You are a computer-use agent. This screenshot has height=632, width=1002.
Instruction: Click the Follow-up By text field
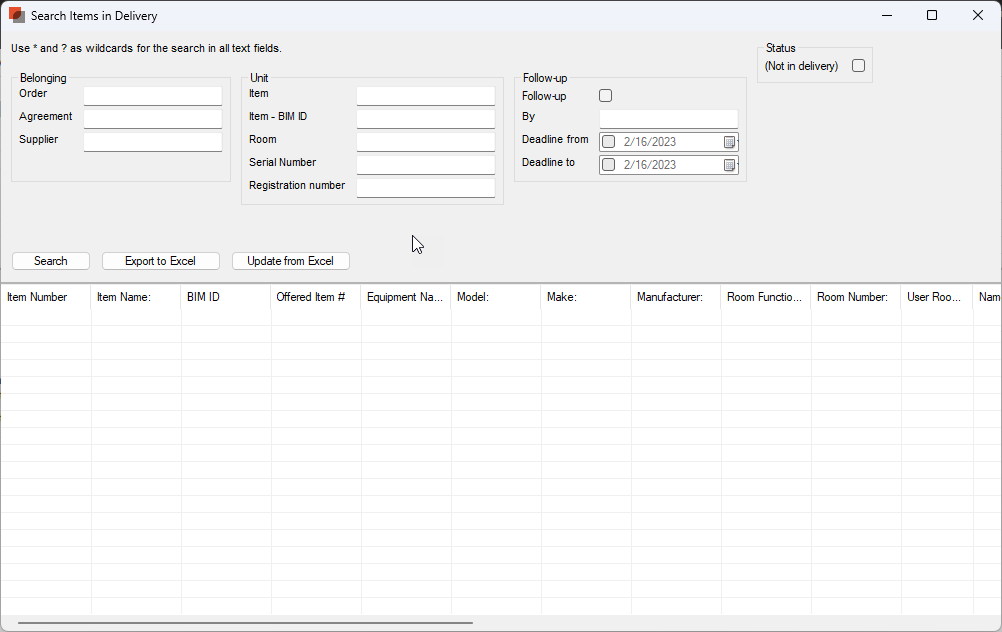pos(668,118)
